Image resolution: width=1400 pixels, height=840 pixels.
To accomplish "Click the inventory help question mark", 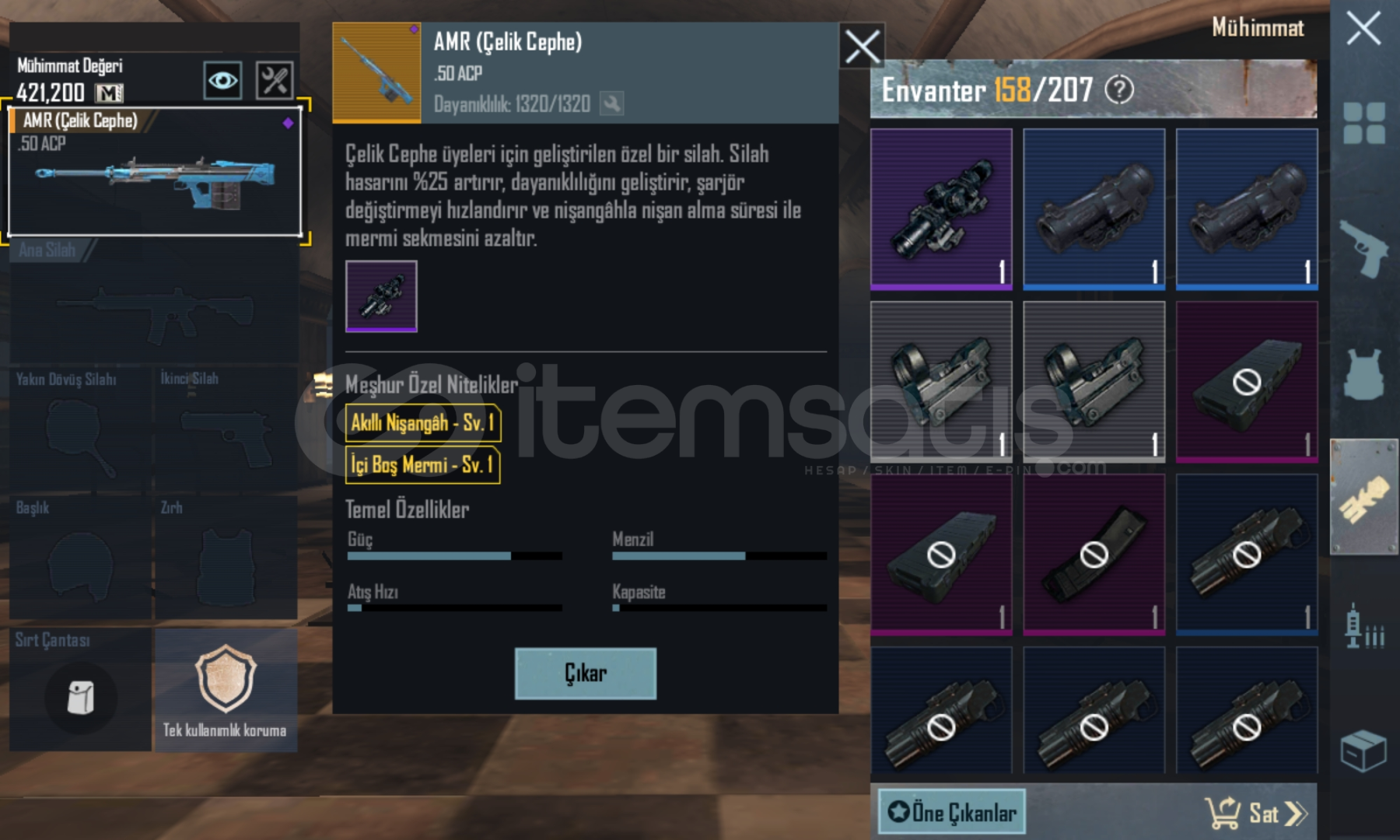I will (1119, 90).
